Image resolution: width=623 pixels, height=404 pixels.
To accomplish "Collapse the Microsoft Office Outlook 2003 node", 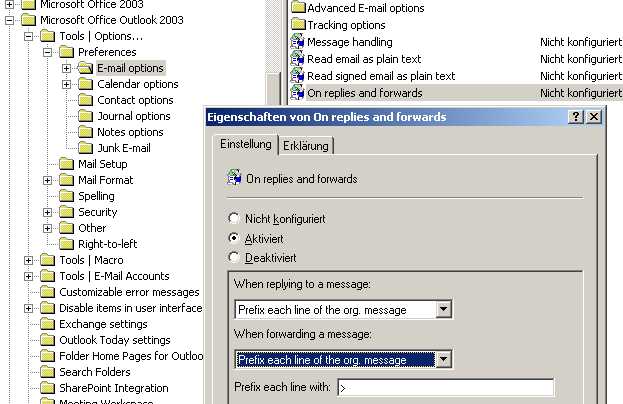I will [x=9, y=20].
